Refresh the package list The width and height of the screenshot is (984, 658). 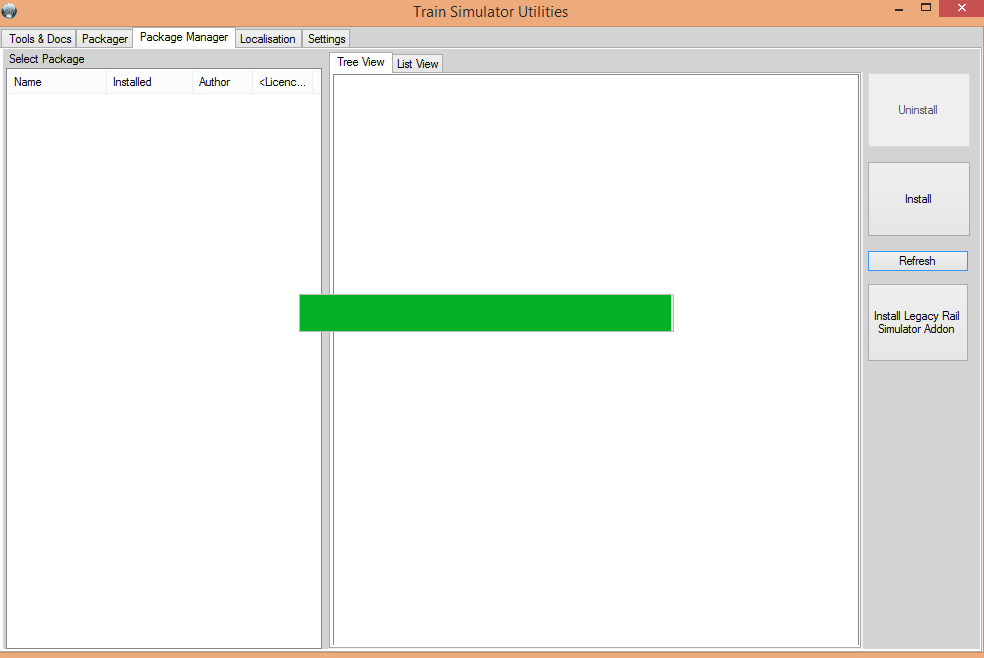(917, 261)
